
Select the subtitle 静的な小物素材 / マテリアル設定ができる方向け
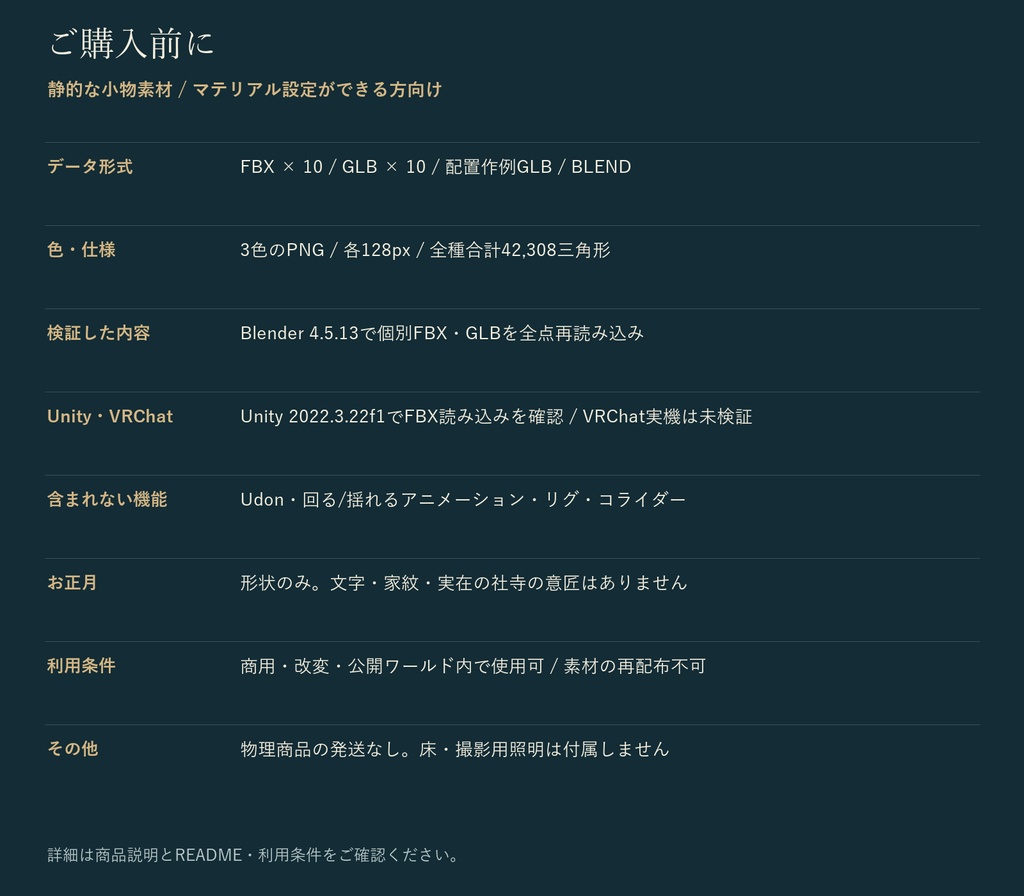tap(245, 89)
